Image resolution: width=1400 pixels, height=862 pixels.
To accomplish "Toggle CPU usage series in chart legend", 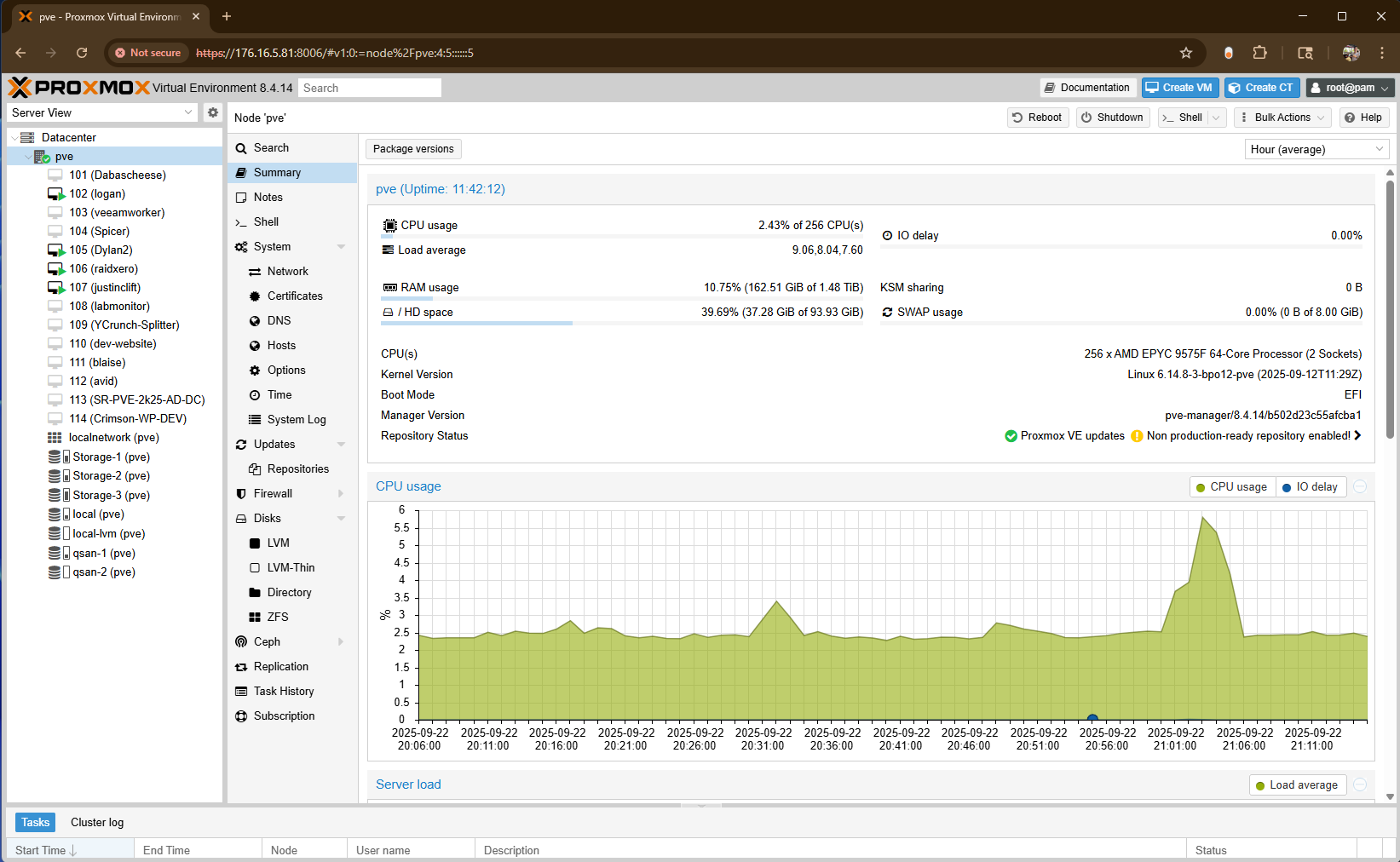I will tap(1231, 487).
